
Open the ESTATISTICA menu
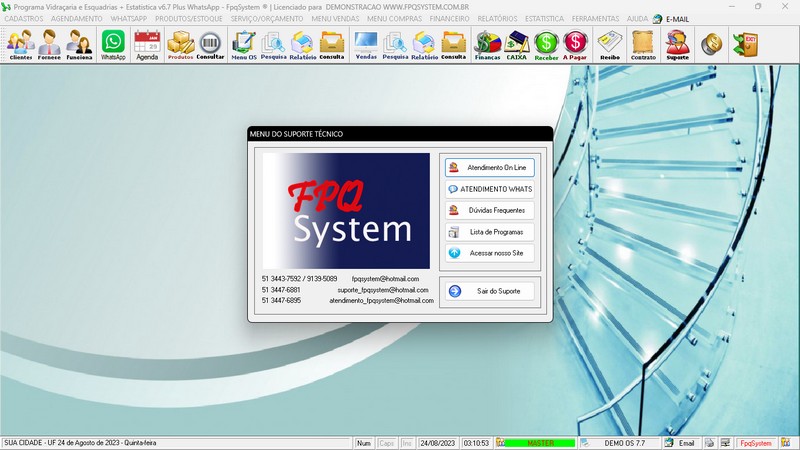point(544,19)
